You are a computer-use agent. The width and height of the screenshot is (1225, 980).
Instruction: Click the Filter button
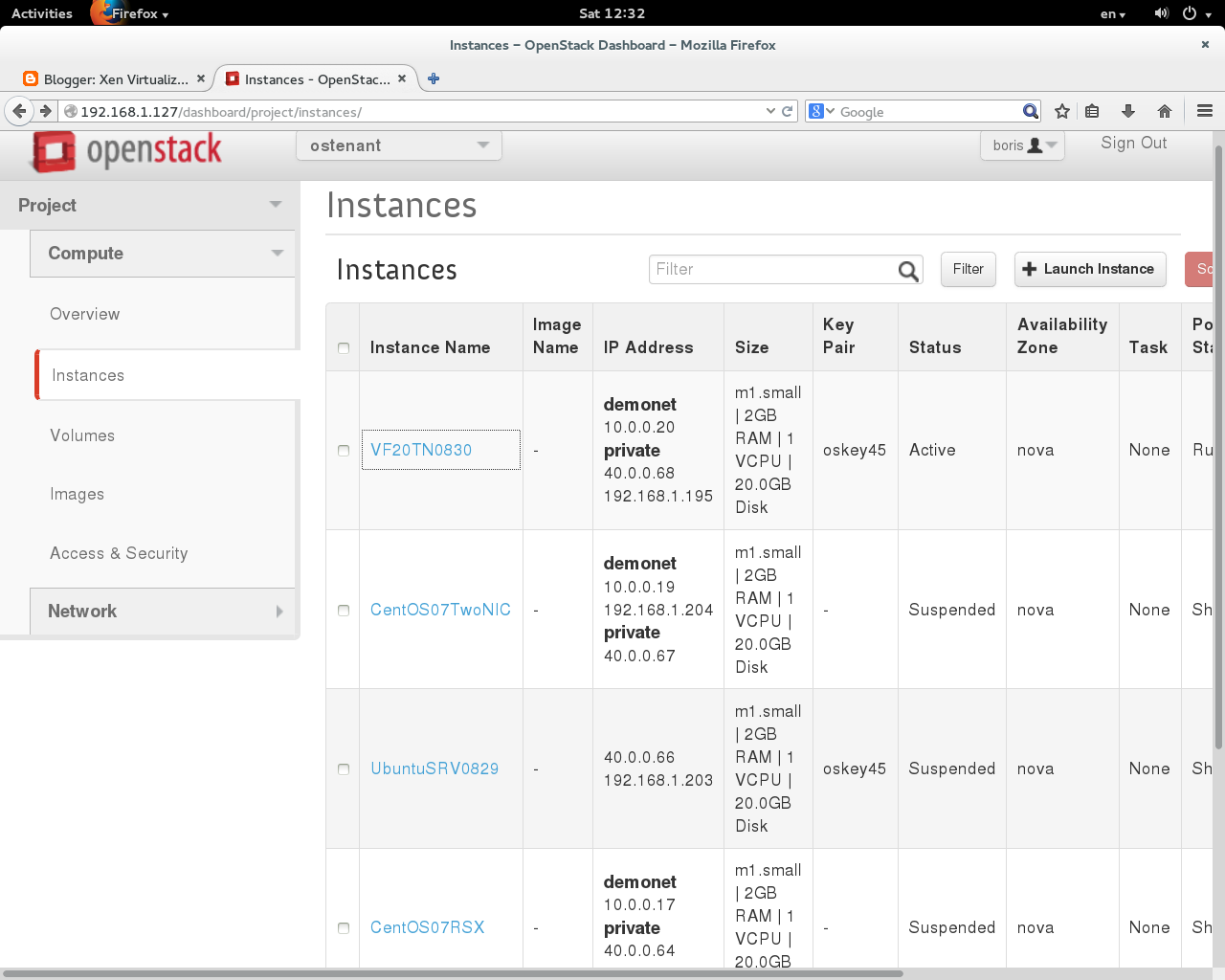point(969,269)
